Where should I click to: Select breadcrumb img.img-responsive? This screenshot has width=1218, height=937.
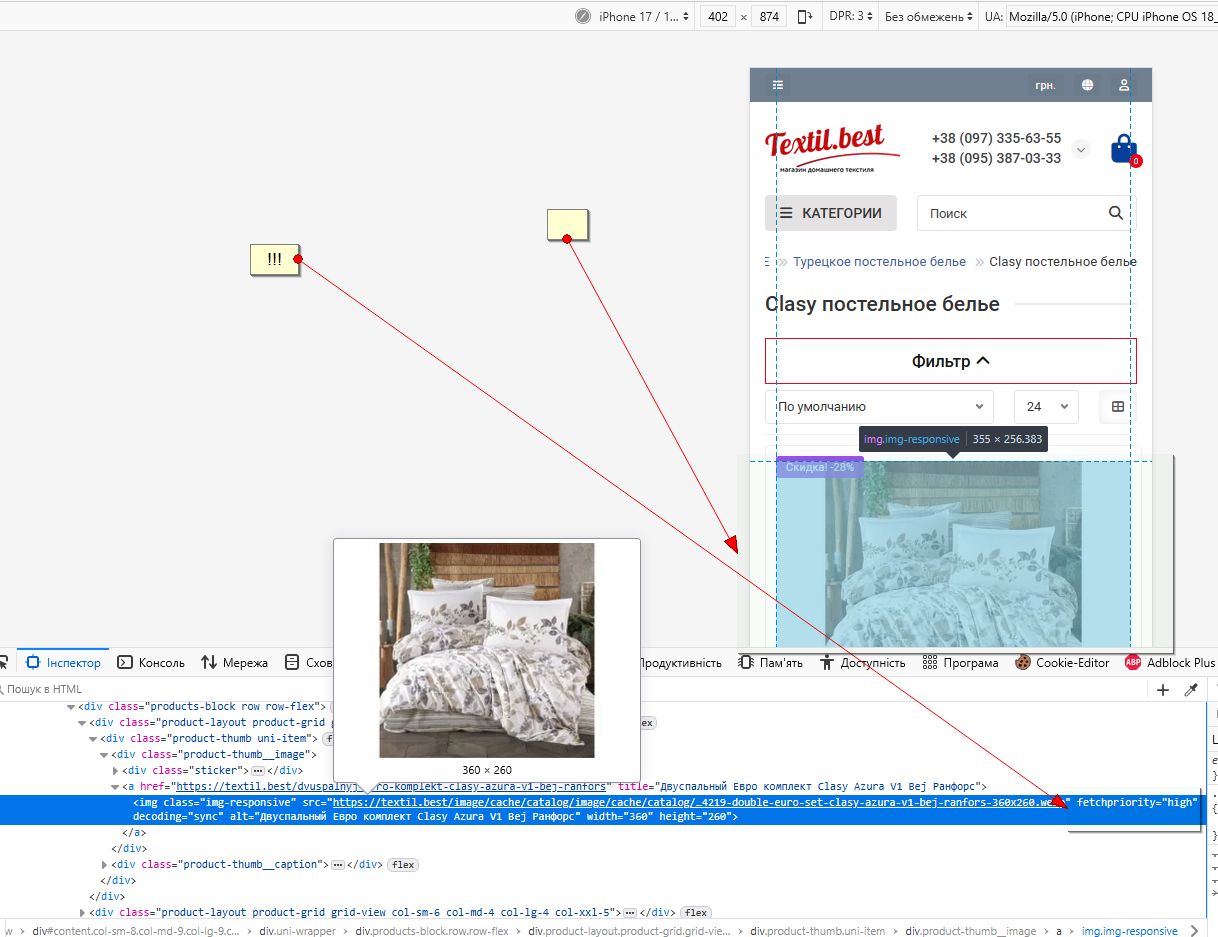tap(1130, 931)
